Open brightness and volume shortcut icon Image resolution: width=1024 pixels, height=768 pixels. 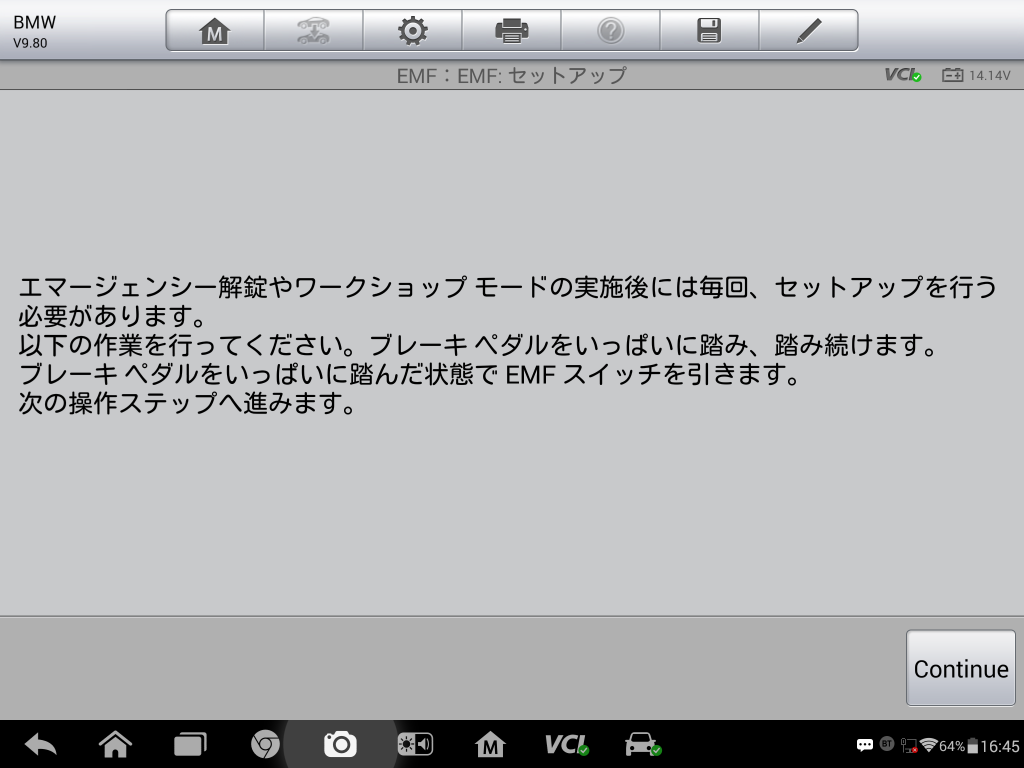point(415,744)
